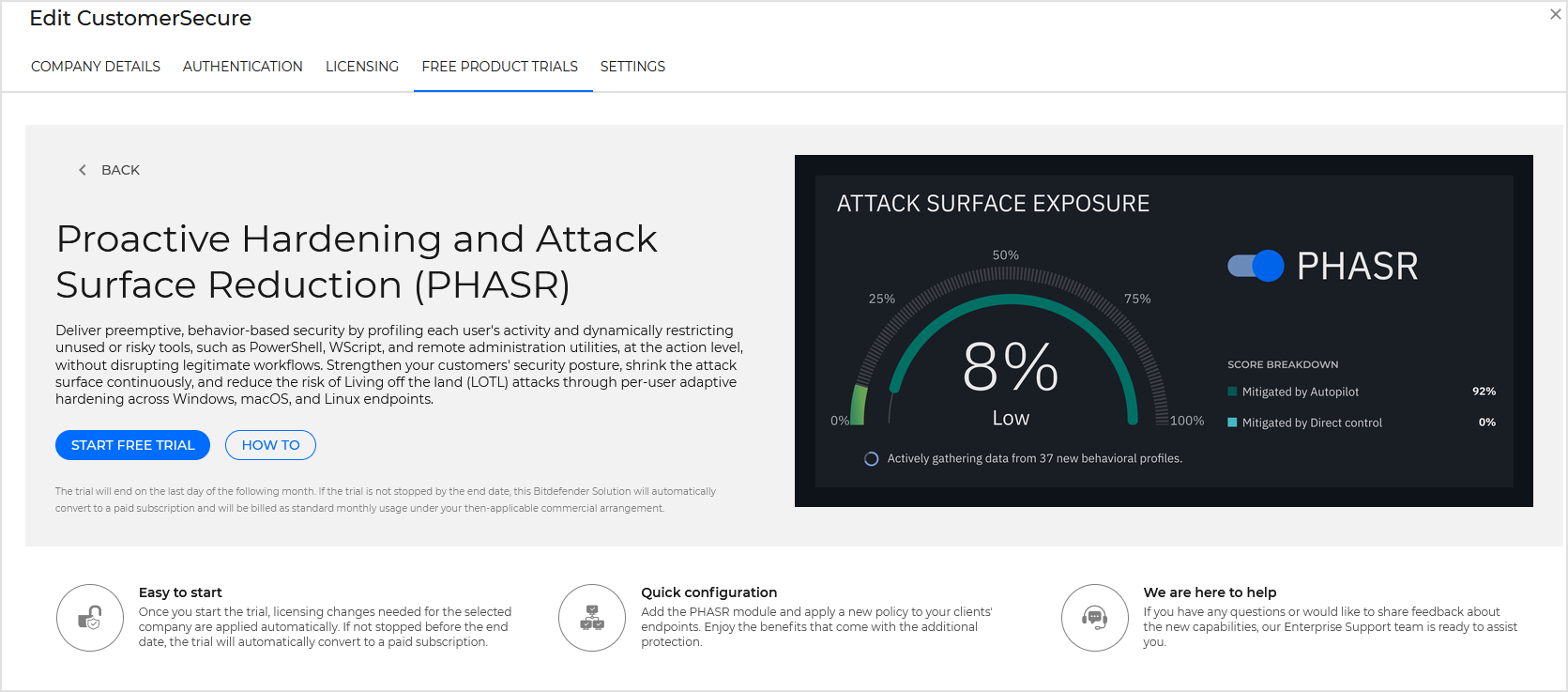Click the Mitigated by Autopilot label
The image size is (1568, 692).
pyautogui.click(x=1301, y=392)
